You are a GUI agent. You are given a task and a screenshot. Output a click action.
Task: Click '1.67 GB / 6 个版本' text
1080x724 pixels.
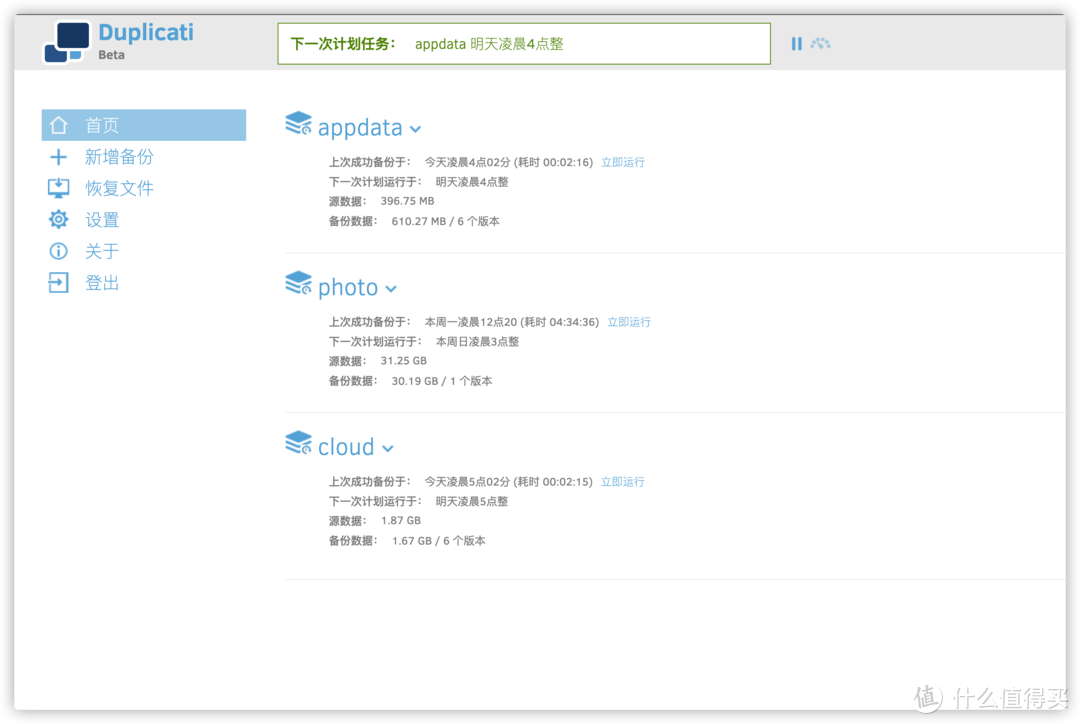pyautogui.click(x=438, y=541)
